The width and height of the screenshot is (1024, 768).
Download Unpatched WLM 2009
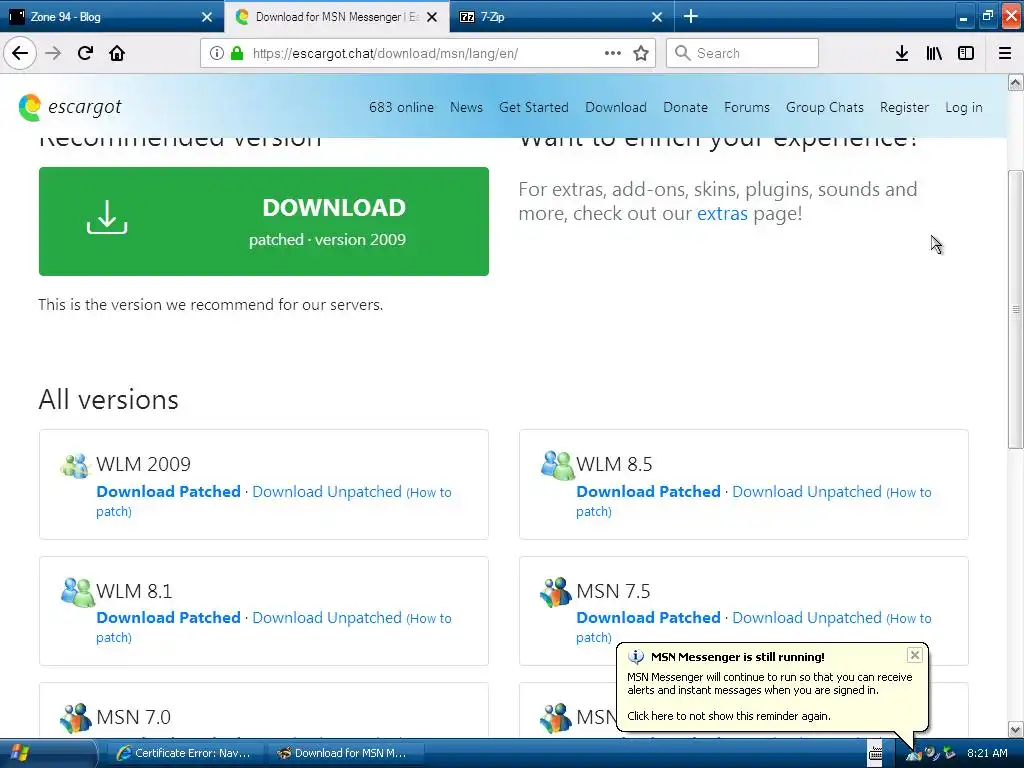[x=327, y=492]
